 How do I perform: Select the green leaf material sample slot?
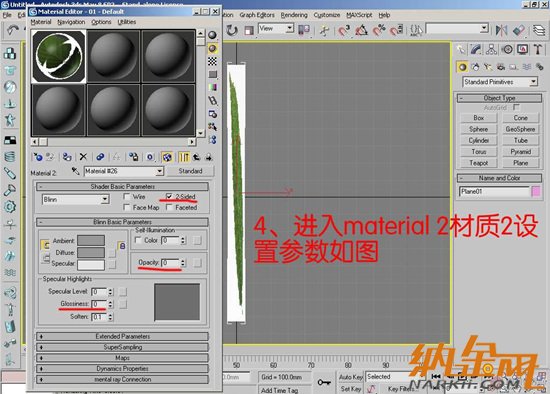point(59,56)
